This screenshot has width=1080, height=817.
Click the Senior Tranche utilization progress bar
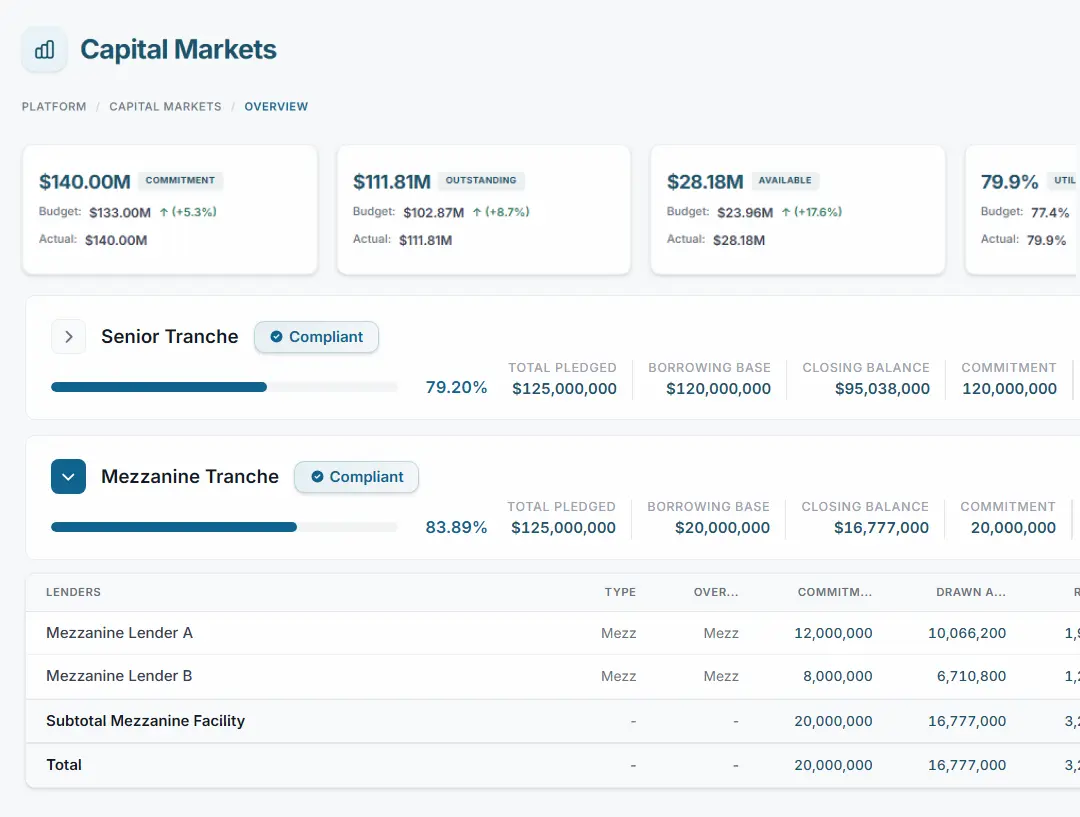click(225, 387)
